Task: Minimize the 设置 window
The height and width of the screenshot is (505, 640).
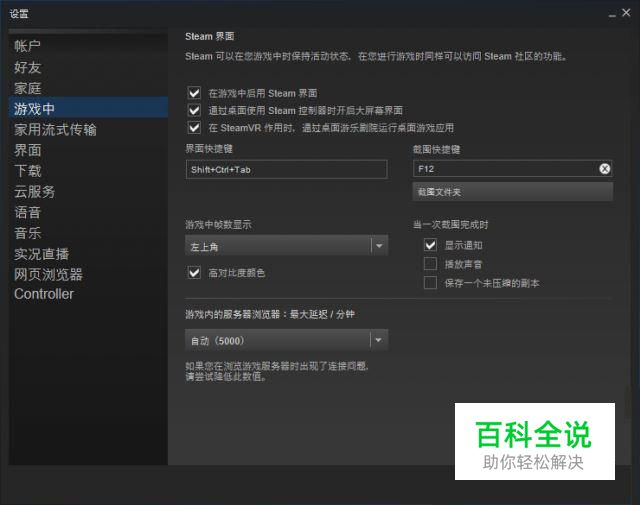Action: (612, 15)
